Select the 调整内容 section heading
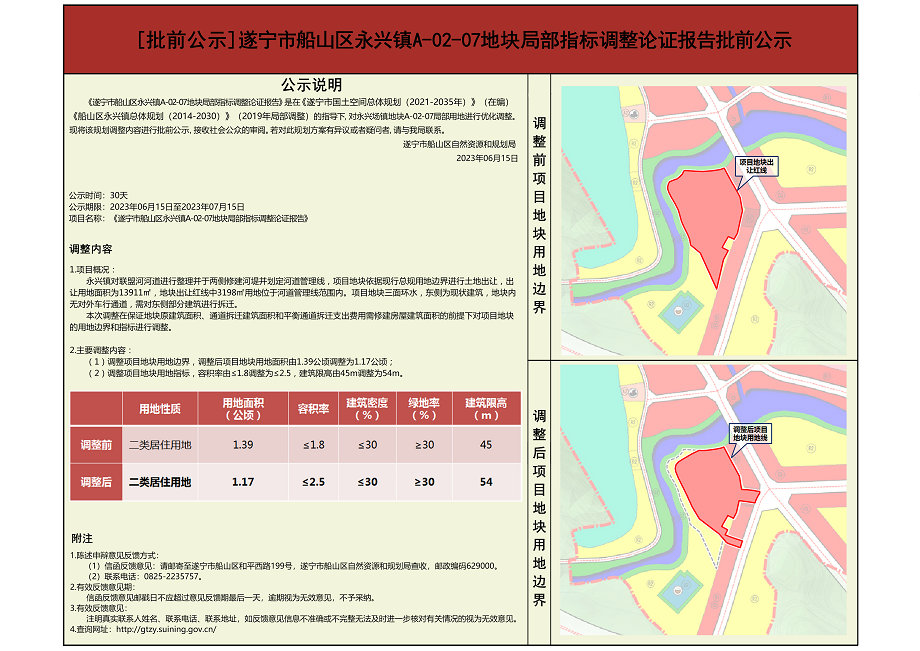This screenshot has width=920, height=651. [x=90, y=249]
